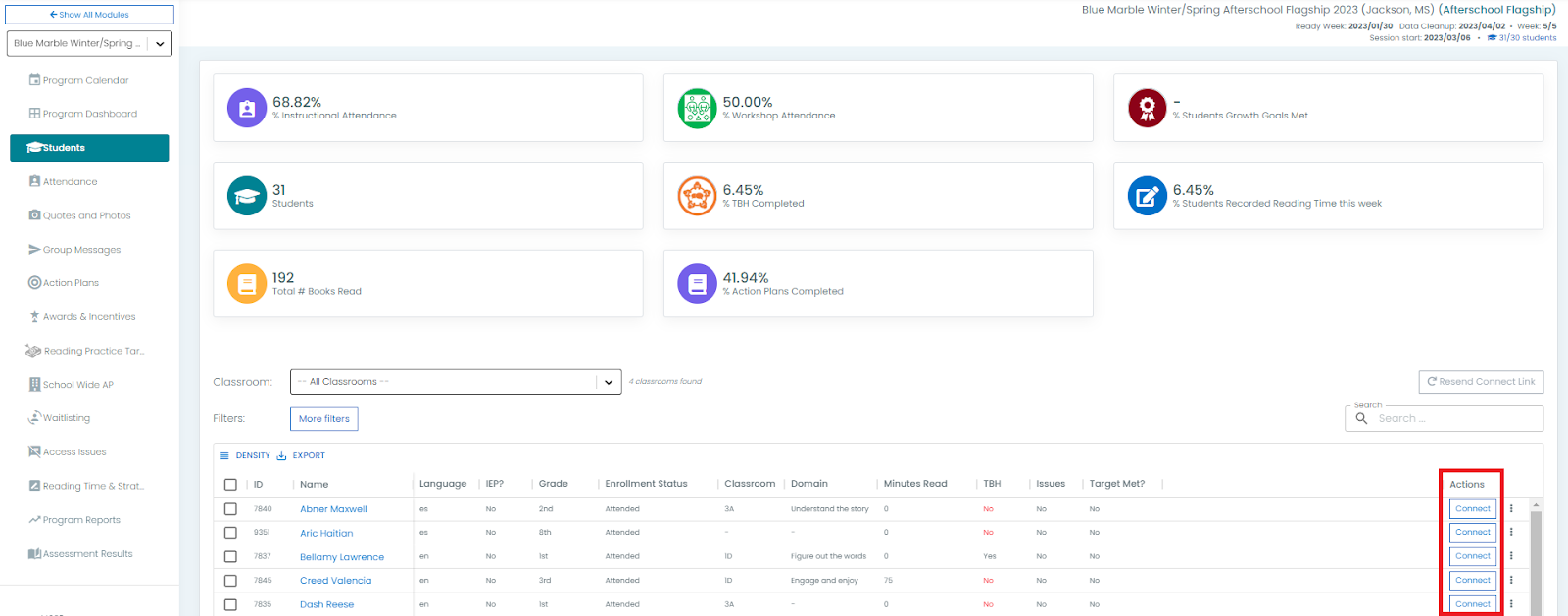Check the box for Aric Haitian
Screen dimensions: 1568x616
tap(230, 533)
